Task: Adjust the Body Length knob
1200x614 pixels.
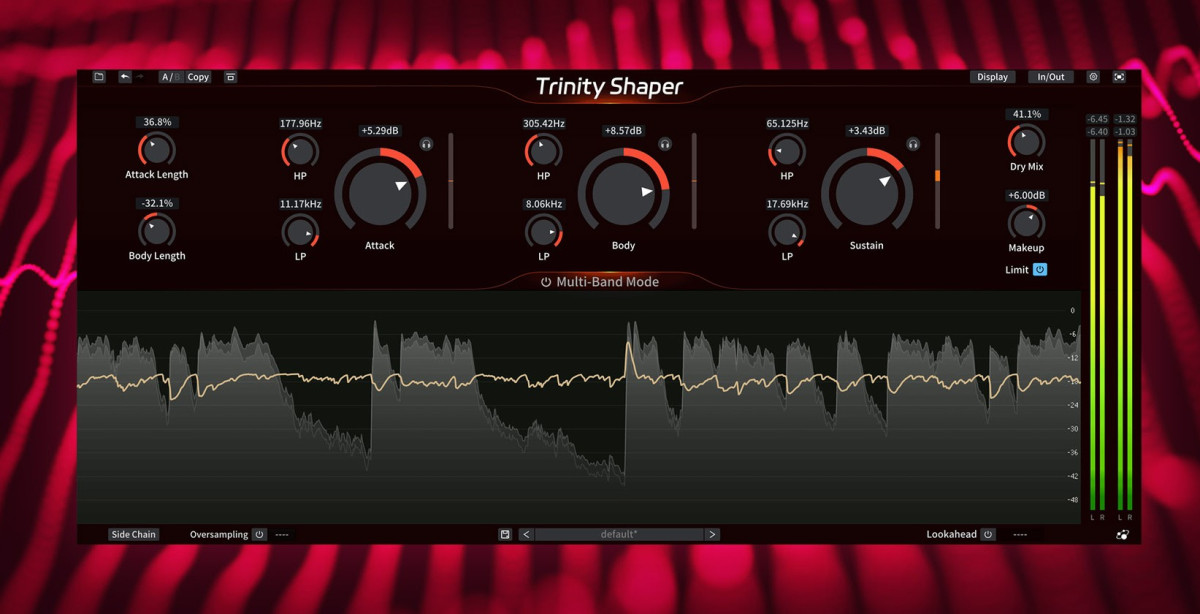Action: point(156,230)
